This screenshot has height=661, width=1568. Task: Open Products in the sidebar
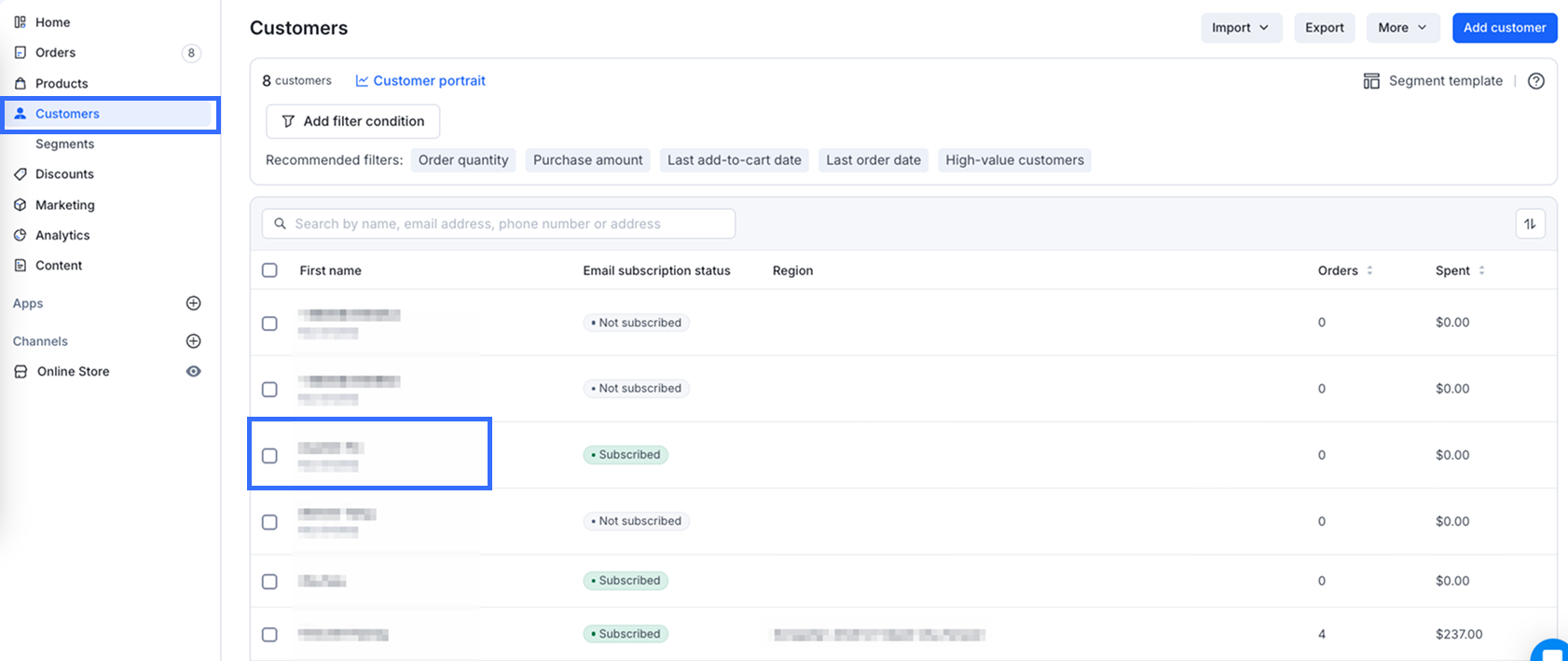[62, 83]
